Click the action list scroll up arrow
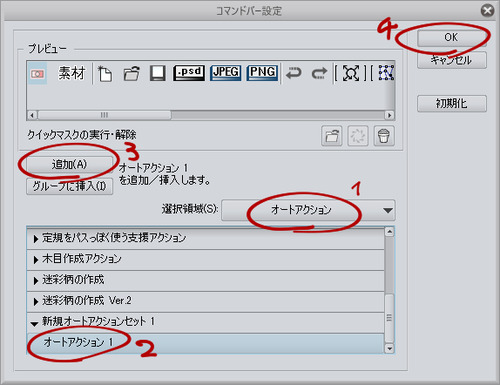The width and height of the screenshot is (500, 385). click(389, 232)
